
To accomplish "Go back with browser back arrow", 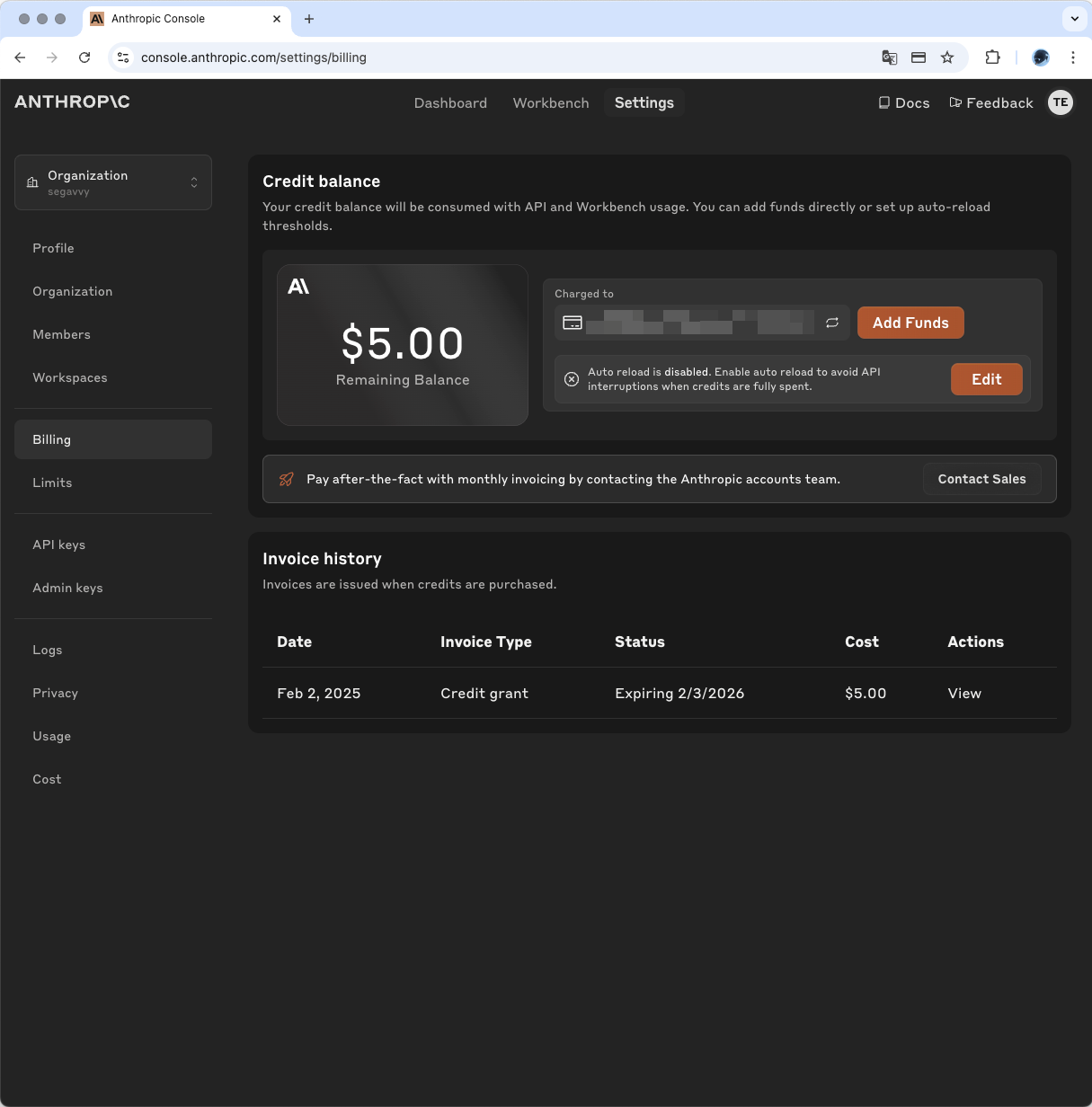I will click(x=20, y=58).
